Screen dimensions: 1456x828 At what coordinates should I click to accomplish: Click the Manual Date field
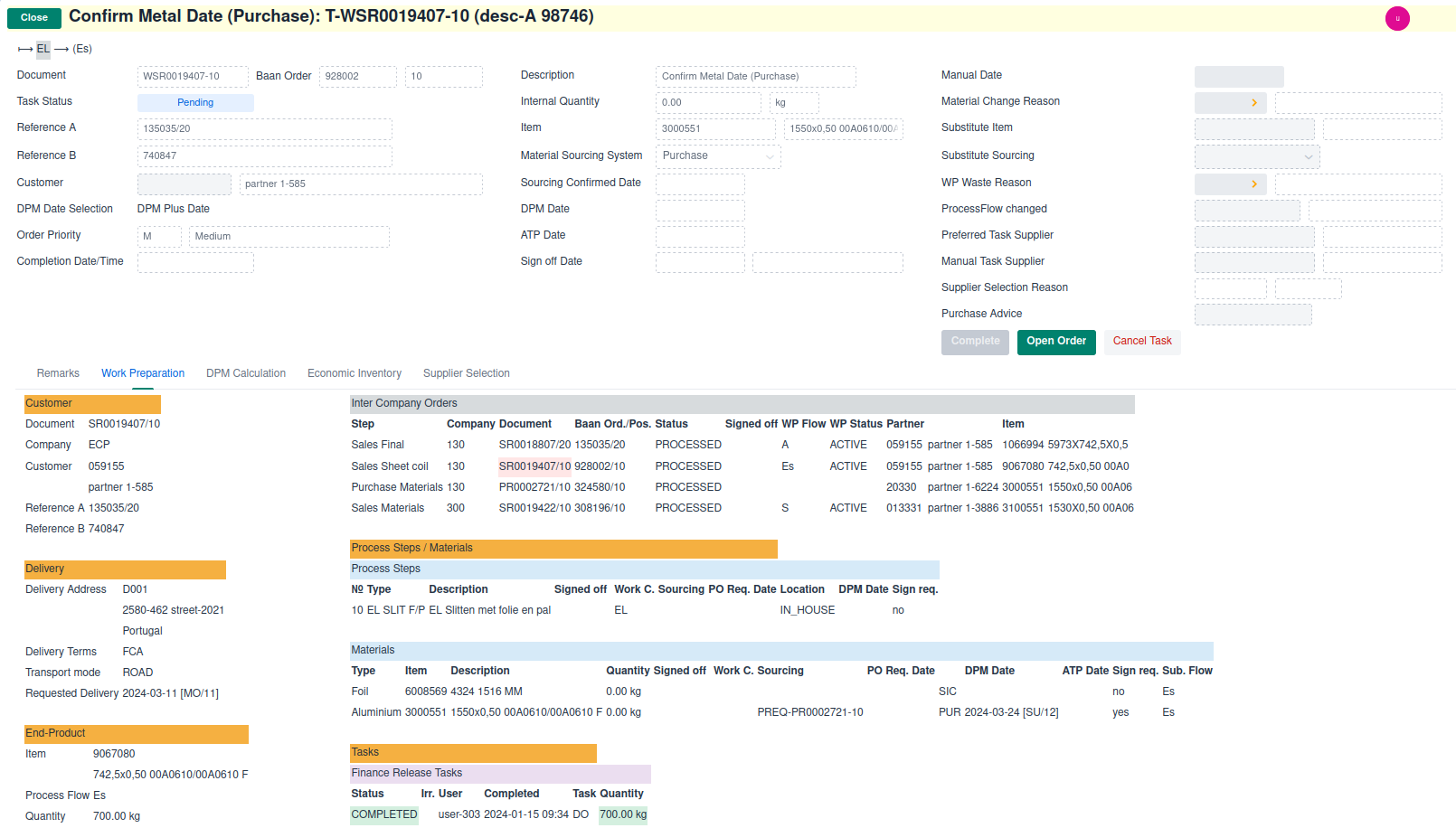pyautogui.click(x=1239, y=77)
